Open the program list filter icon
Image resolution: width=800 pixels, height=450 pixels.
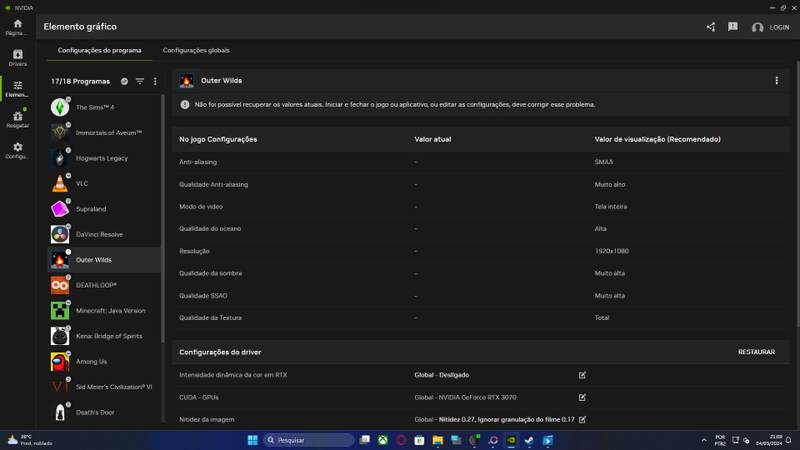[x=140, y=81]
